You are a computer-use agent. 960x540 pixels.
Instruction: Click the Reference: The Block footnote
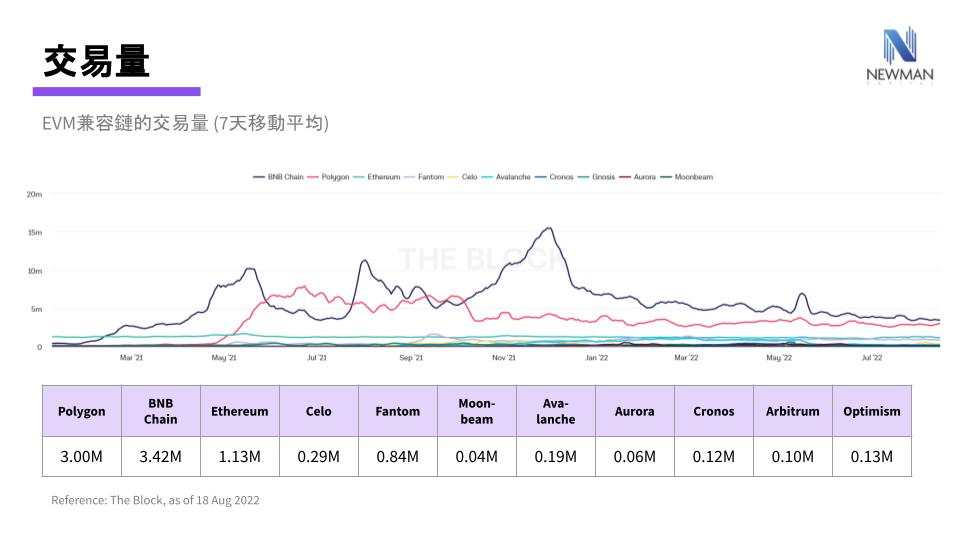click(x=156, y=500)
